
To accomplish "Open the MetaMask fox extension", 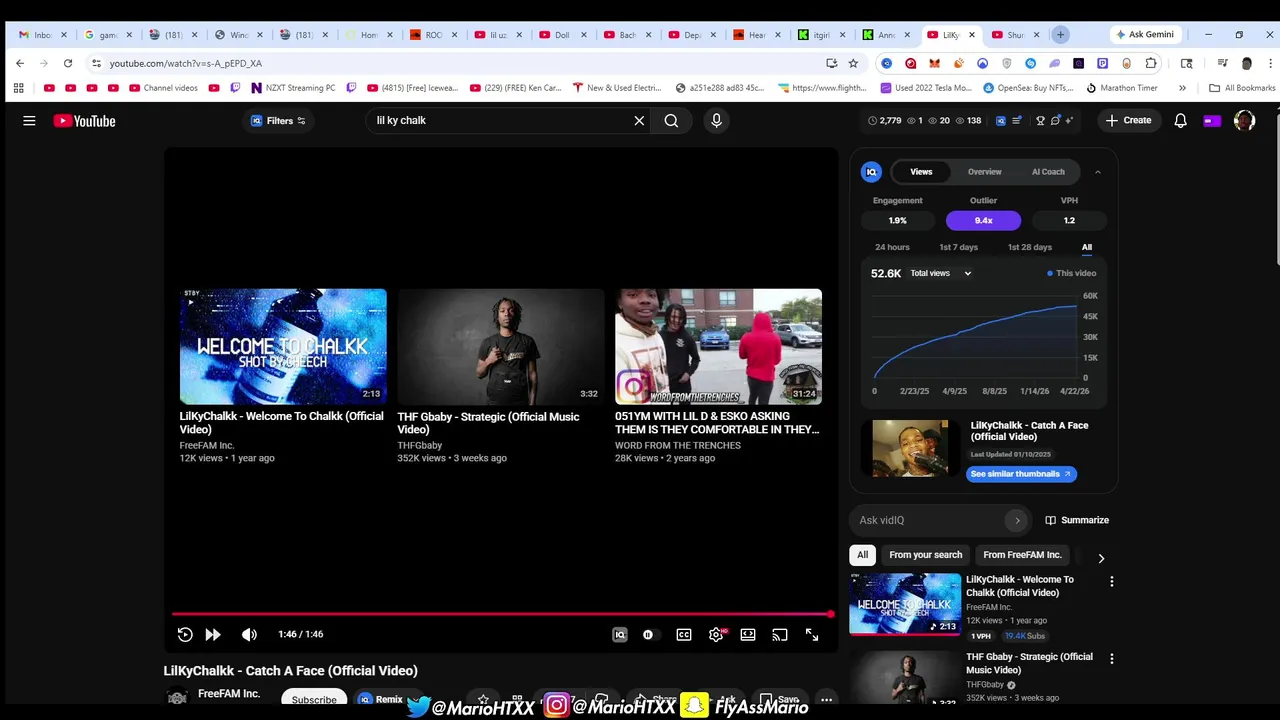I will [934, 63].
